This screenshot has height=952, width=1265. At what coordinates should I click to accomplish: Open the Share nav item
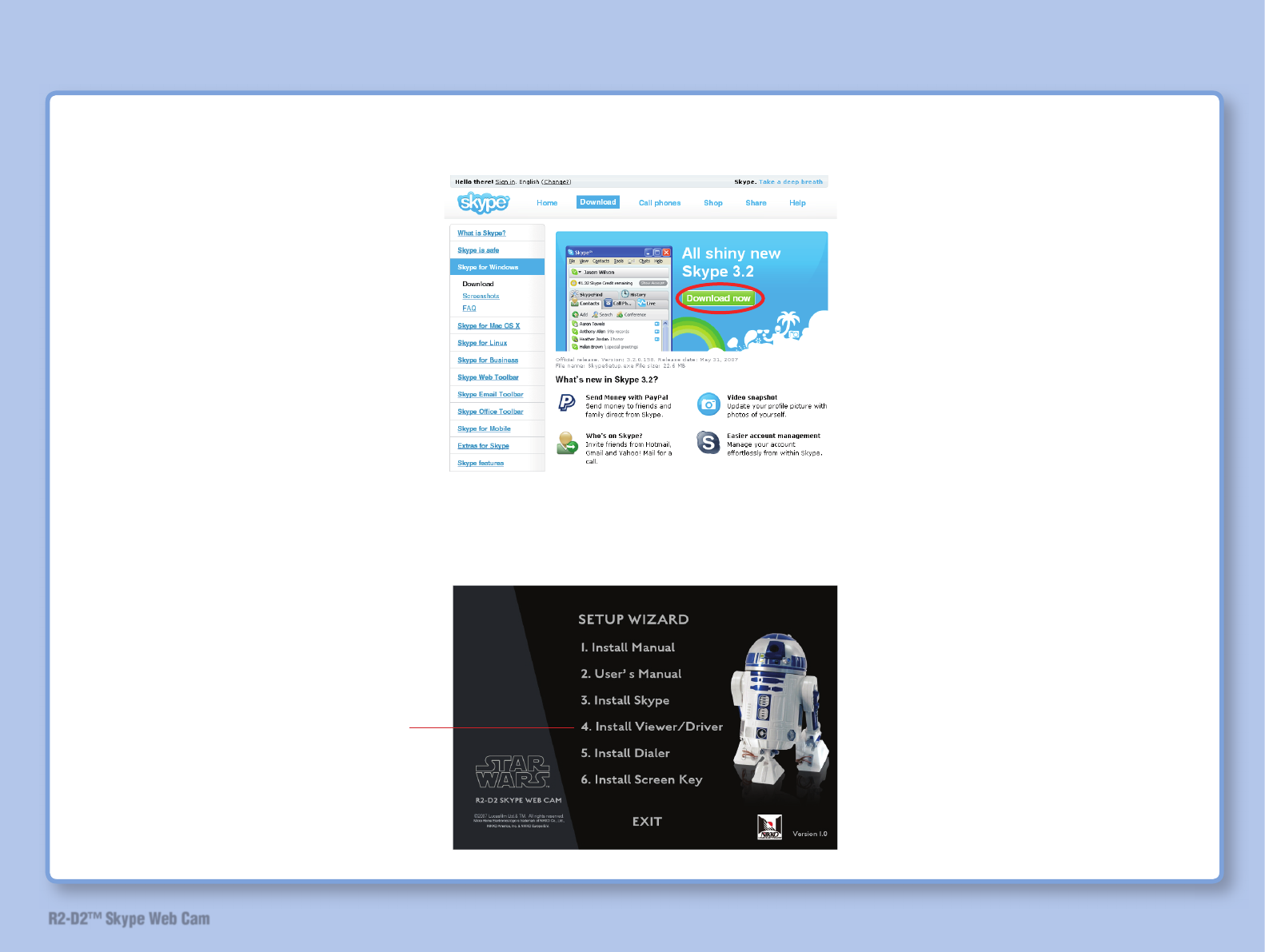[756, 203]
